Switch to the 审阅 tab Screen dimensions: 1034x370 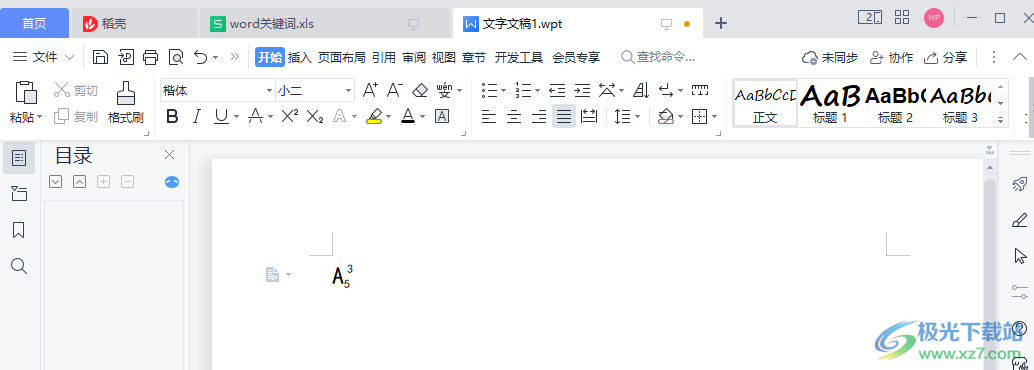click(413, 57)
